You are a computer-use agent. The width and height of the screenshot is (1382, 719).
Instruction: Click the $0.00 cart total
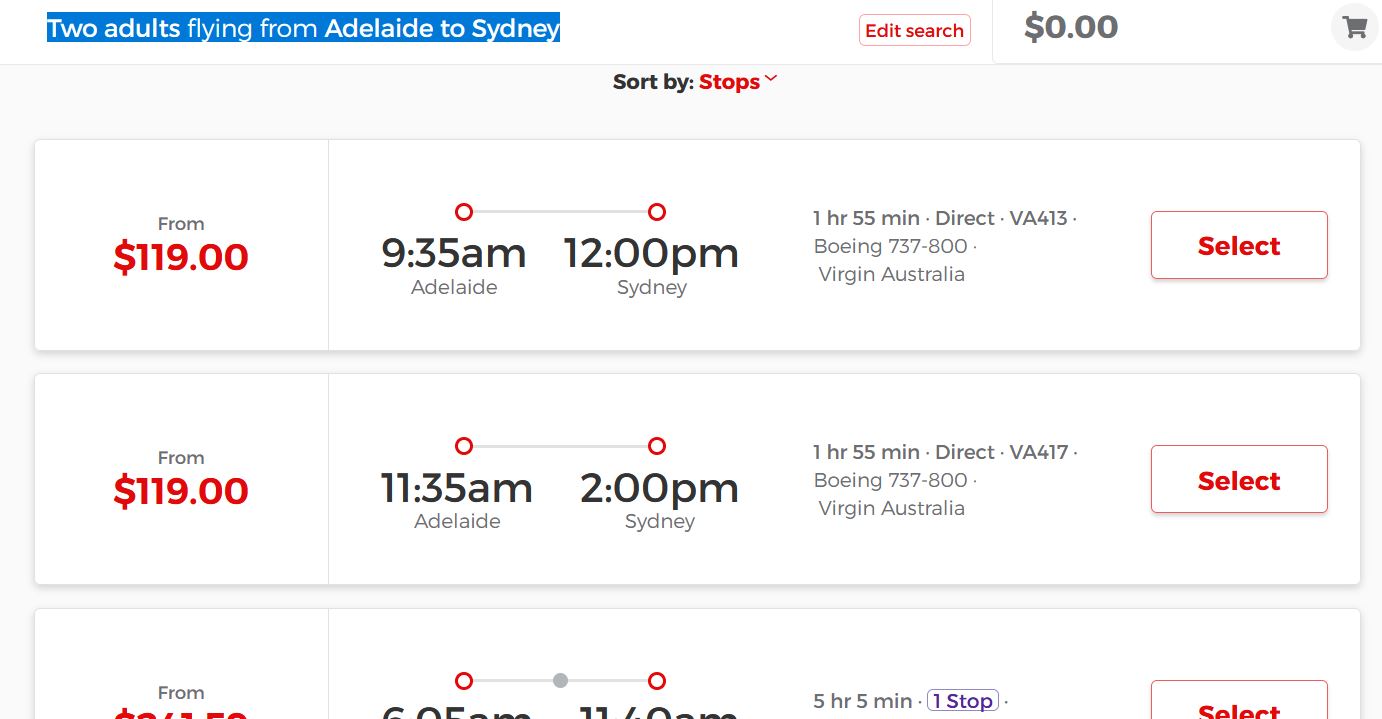pyautogui.click(x=1071, y=27)
